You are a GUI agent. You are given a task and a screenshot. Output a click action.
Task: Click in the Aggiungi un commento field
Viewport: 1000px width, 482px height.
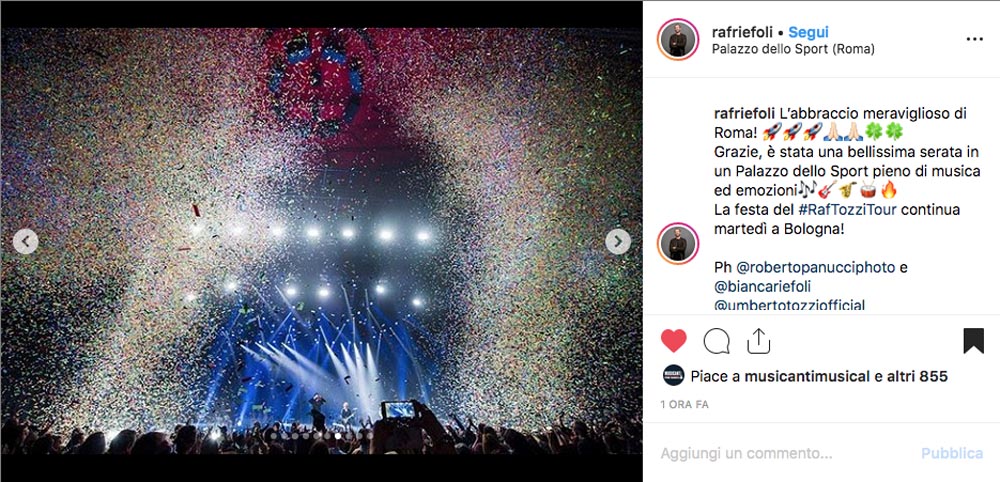[786, 453]
